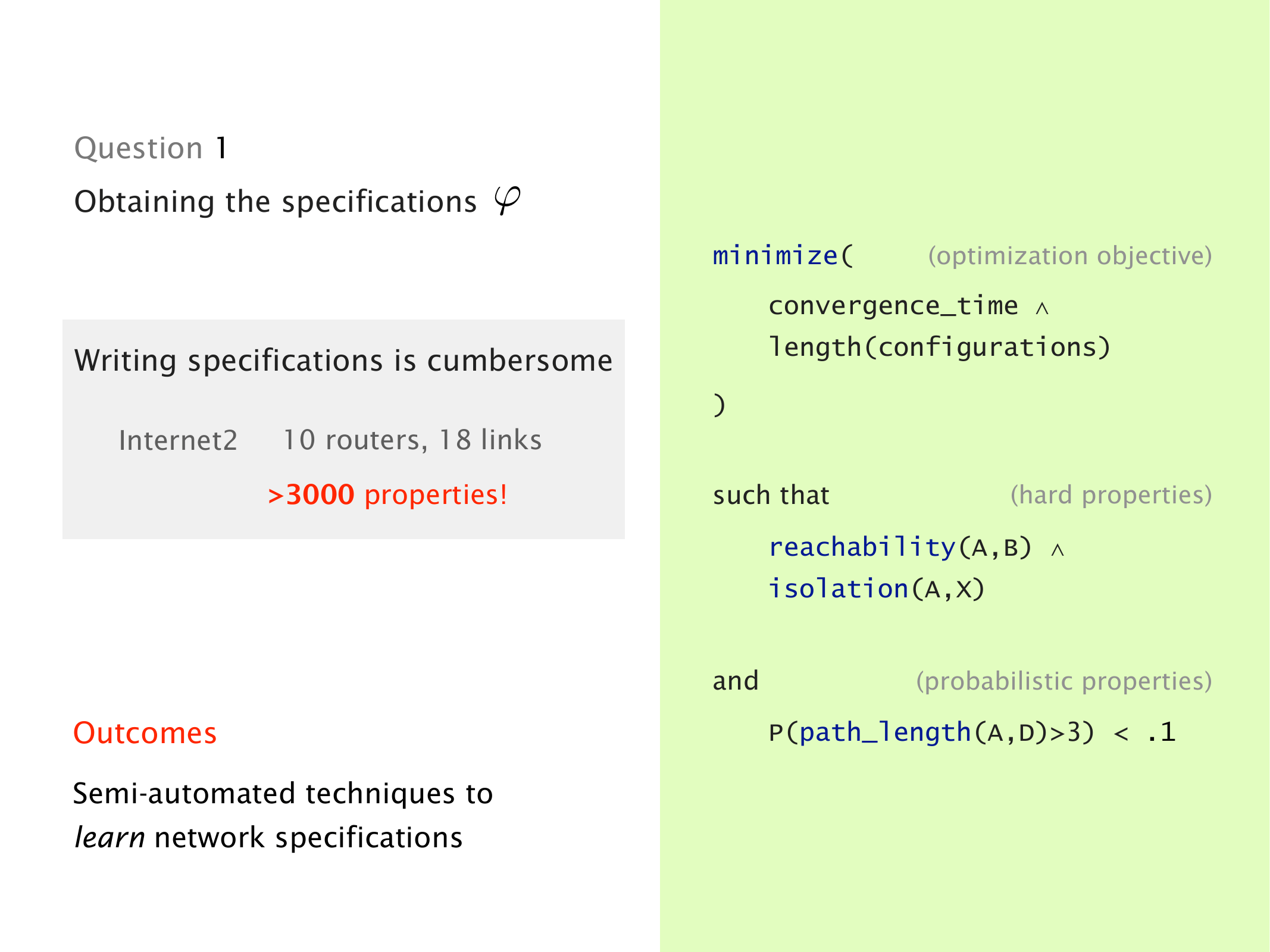Select the "Internet2" label

178,441
